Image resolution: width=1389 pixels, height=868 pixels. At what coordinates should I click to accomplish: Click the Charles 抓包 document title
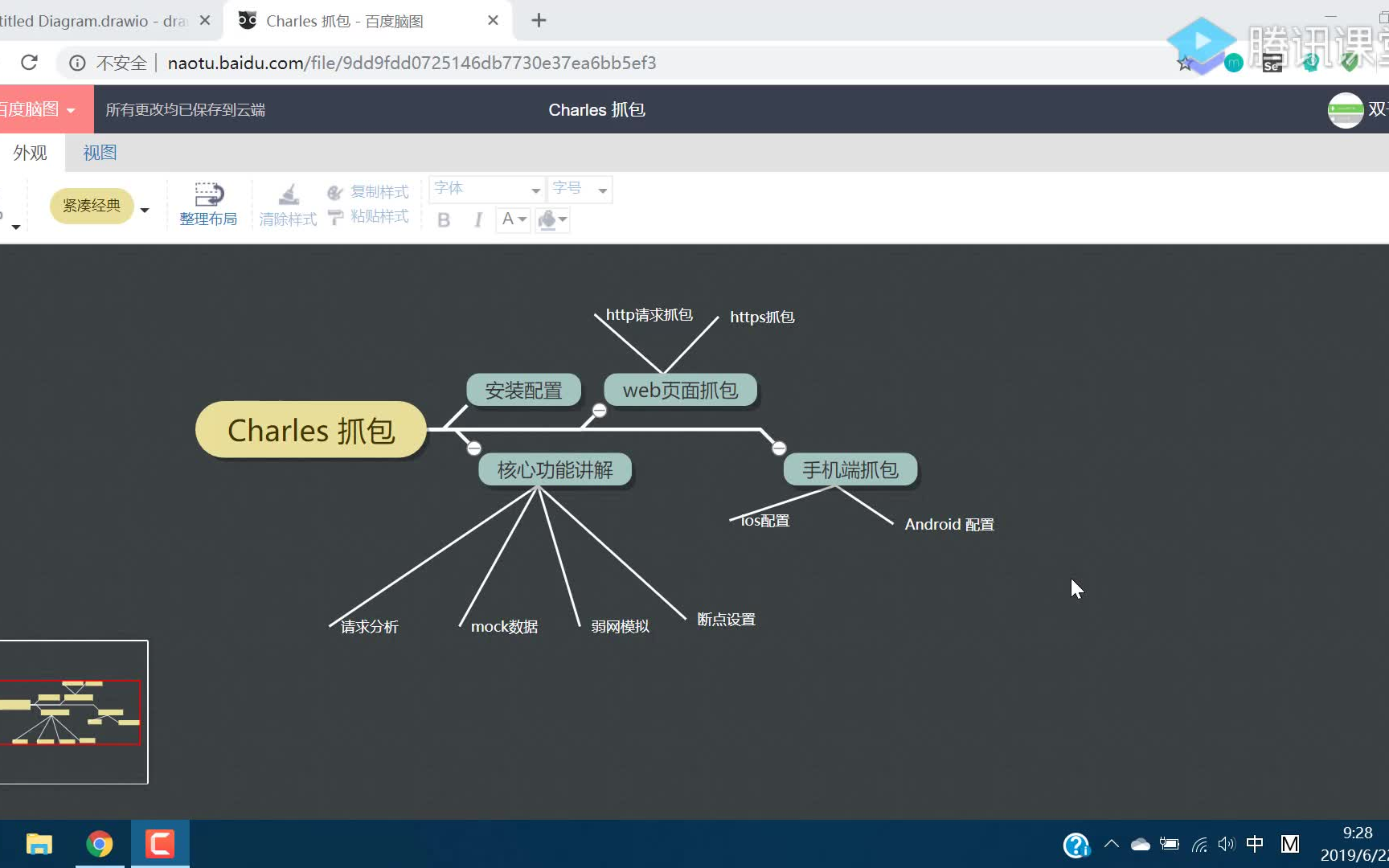[596, 110]
